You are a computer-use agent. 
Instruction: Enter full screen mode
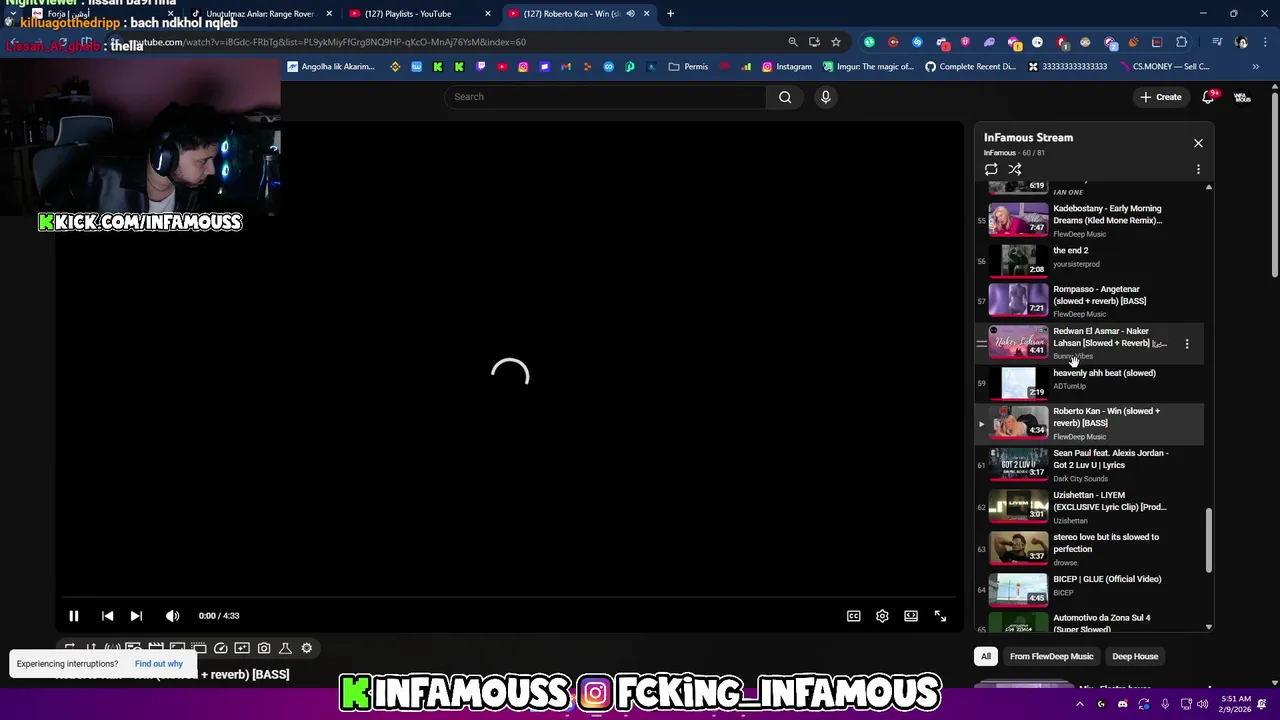(940, 616)
